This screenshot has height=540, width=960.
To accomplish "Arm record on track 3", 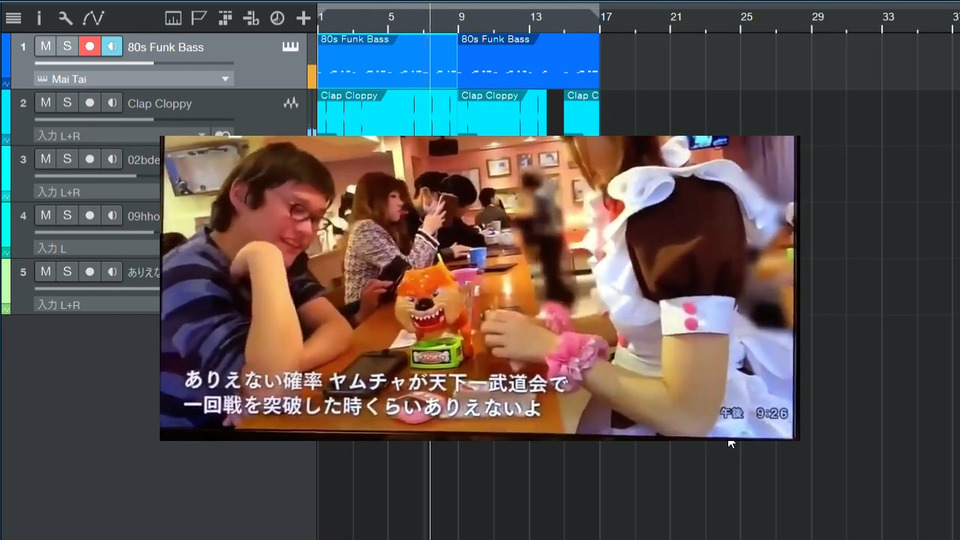I will 89,159.
